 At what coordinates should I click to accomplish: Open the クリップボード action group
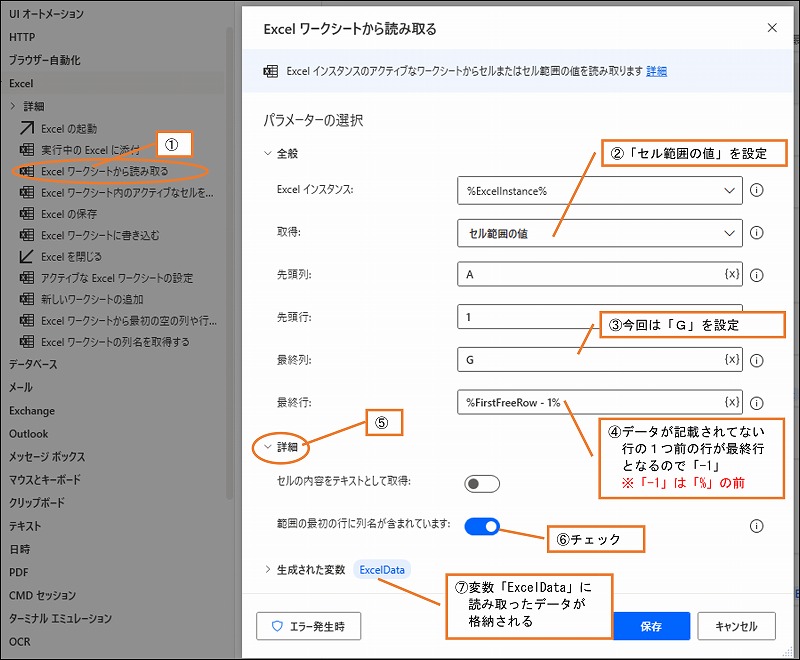point(37,502)
